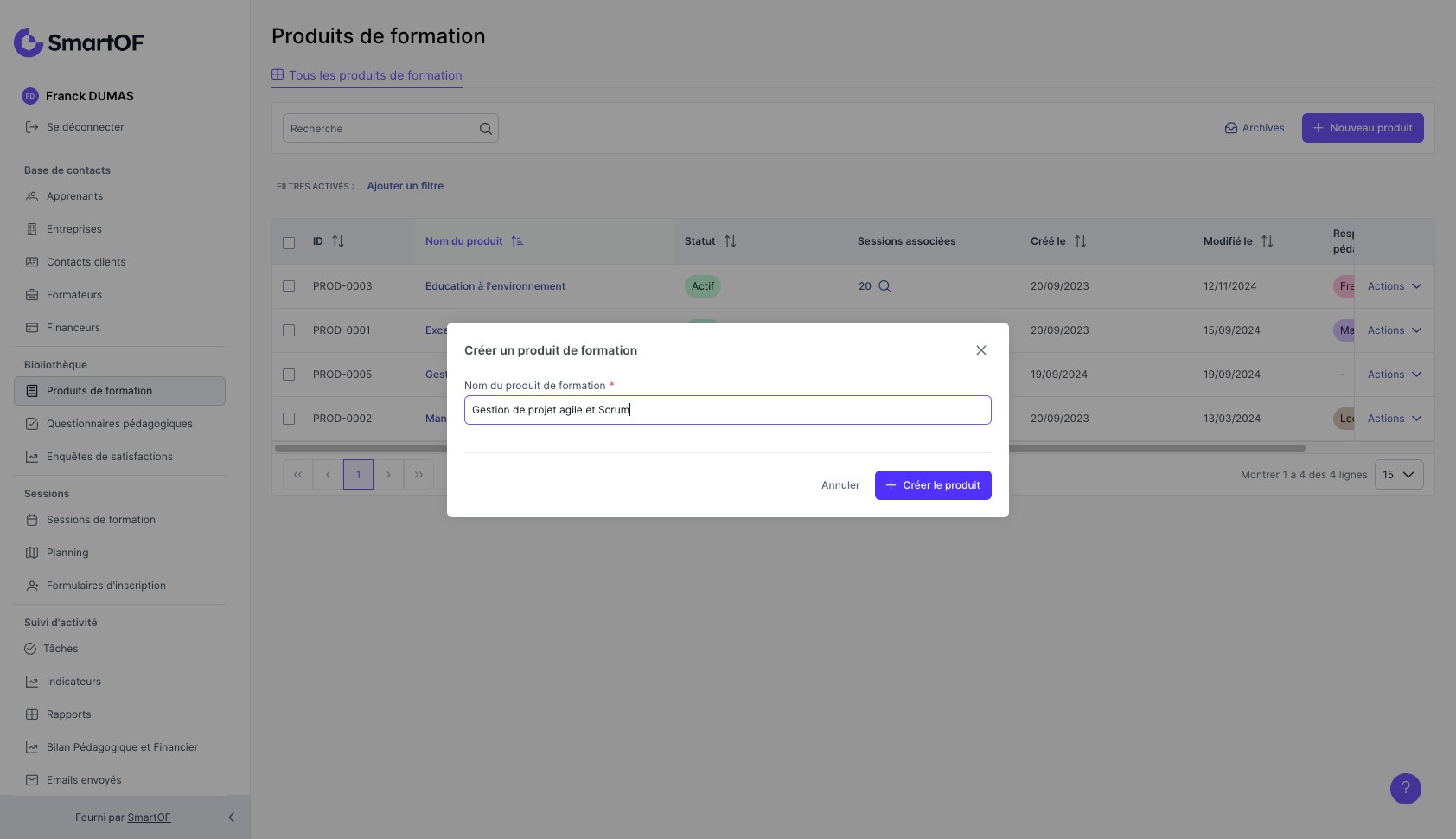
Task: Sort by Modifié le column icon
Action: pyautogui.click(x=1268, y=241)
